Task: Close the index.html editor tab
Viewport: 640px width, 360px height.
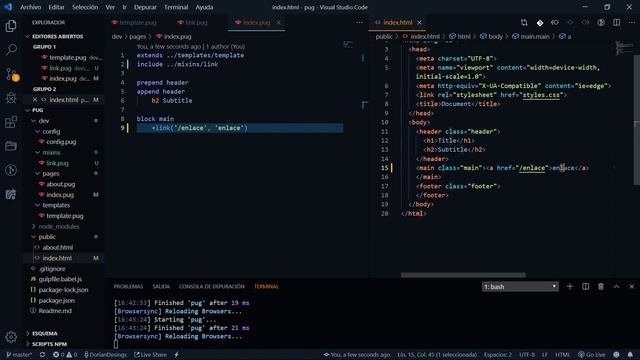Action: (419, 22)
